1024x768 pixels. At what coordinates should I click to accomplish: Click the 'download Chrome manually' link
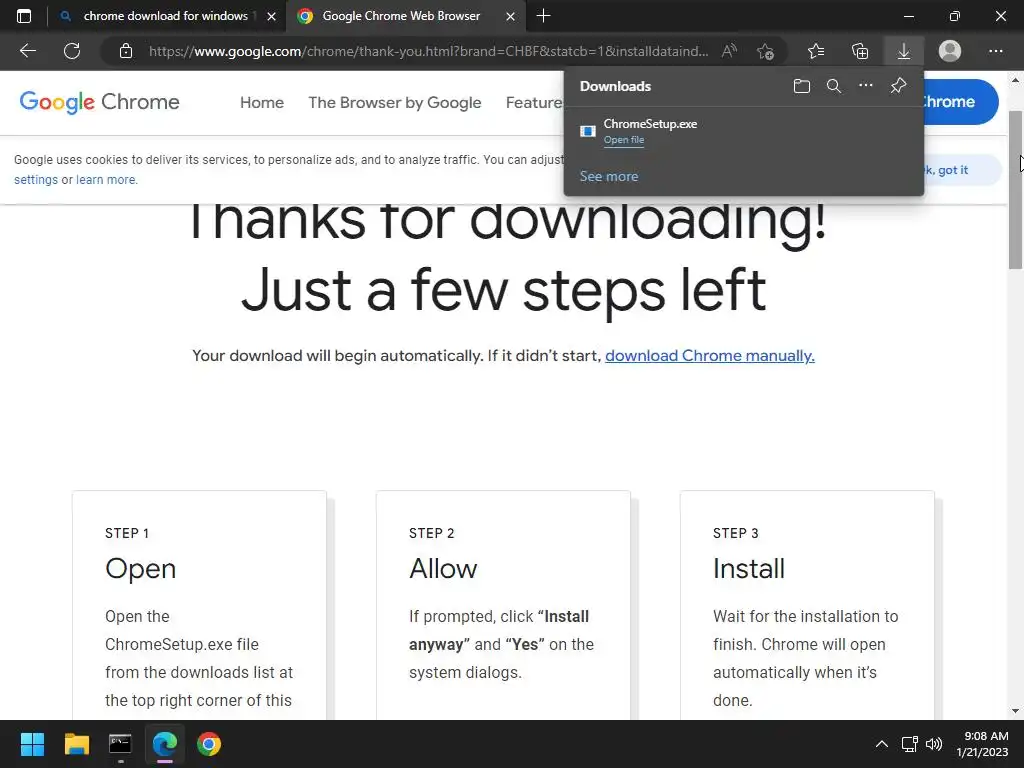pos(710,356)
